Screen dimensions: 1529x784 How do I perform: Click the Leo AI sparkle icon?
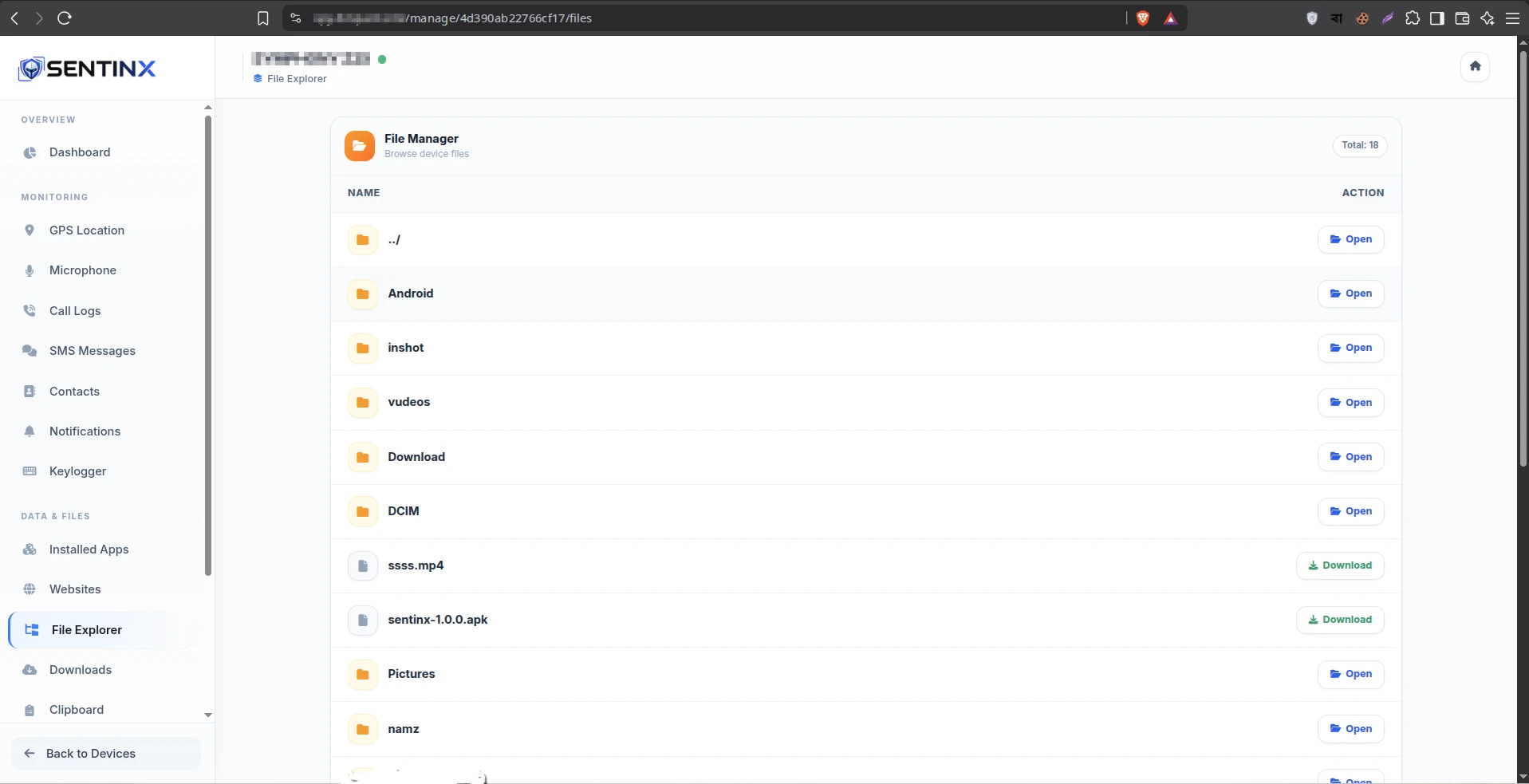tap(1488, 18)
